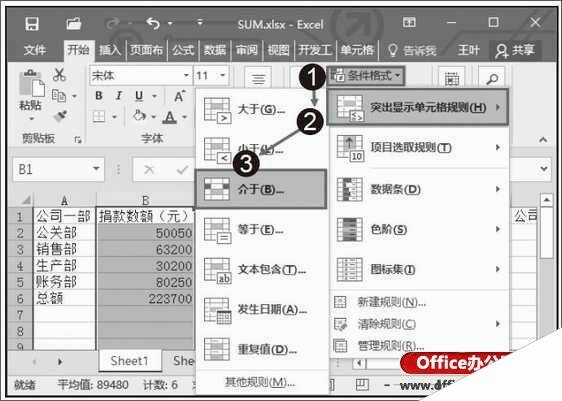Choose 突出显示单元格规则(H) menu item
Screen dimensions: 562x401
pos(418,107)
